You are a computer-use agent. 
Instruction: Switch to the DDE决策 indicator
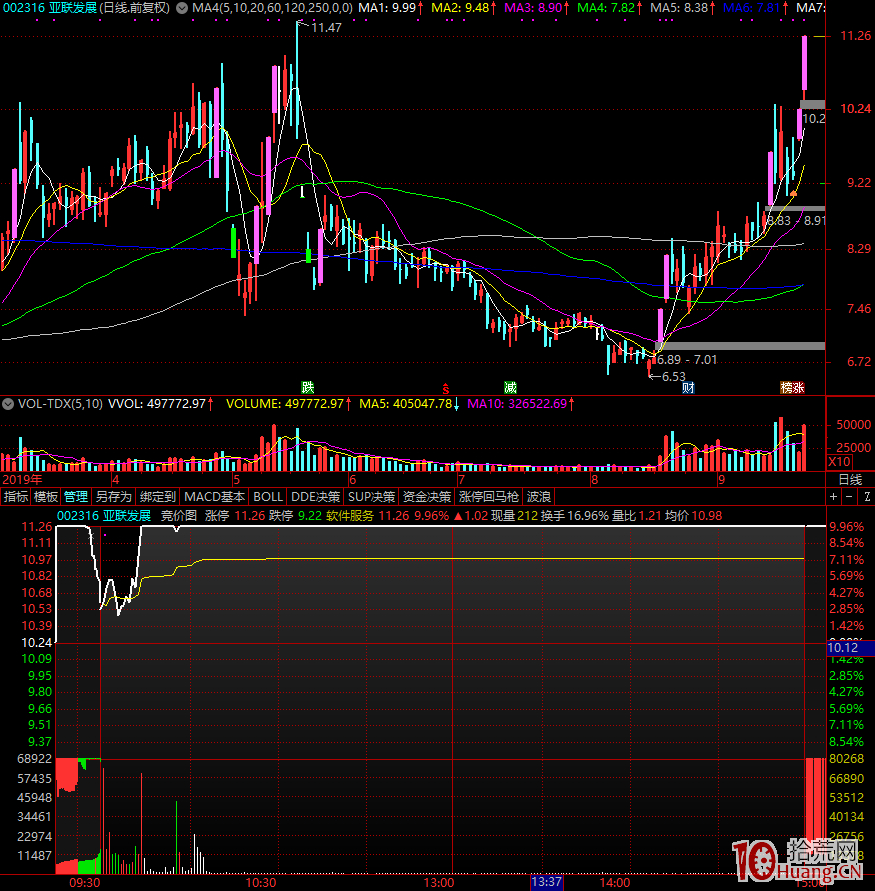315,497
